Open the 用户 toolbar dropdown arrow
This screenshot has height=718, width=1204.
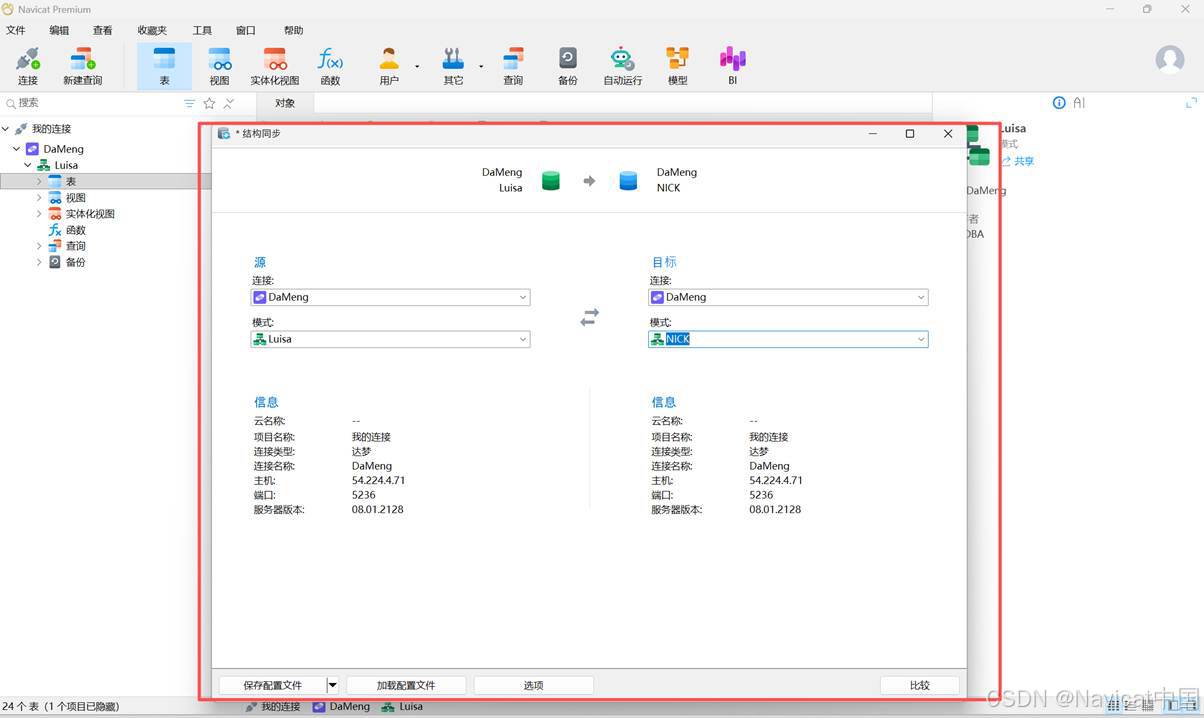tap(417, 67)
